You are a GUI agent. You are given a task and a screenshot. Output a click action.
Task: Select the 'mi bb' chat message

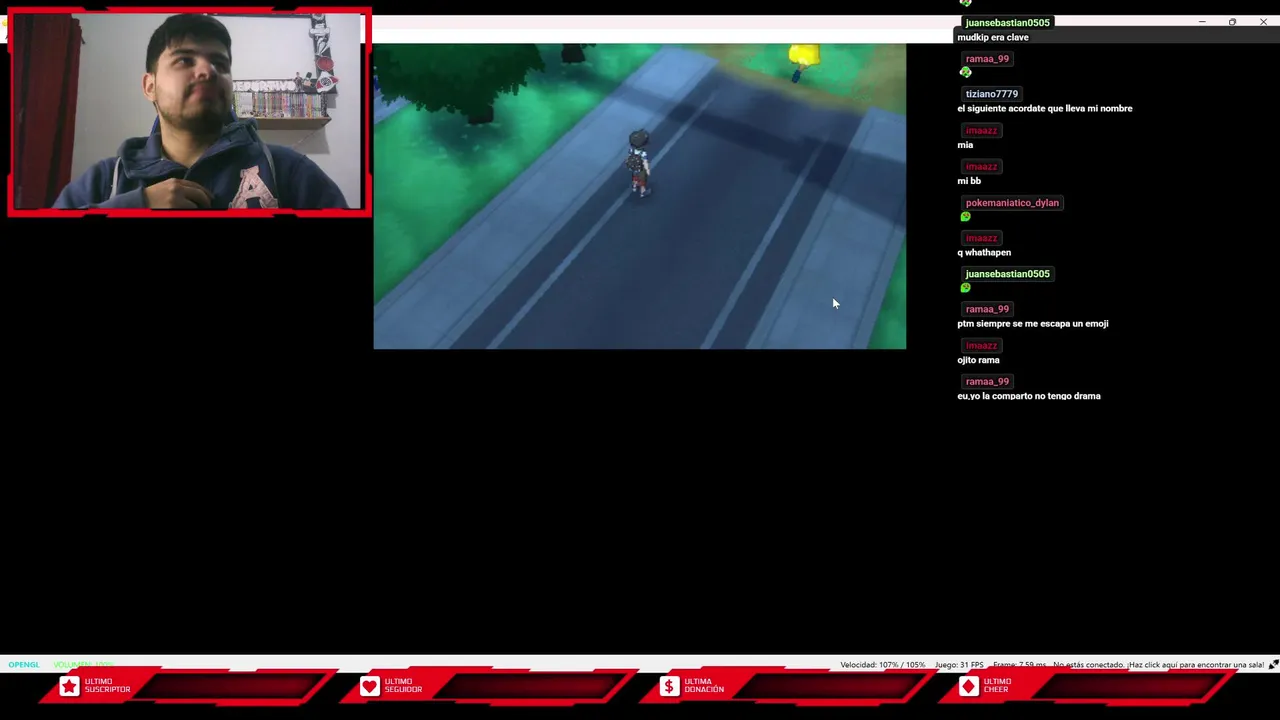tap(969, 181)
